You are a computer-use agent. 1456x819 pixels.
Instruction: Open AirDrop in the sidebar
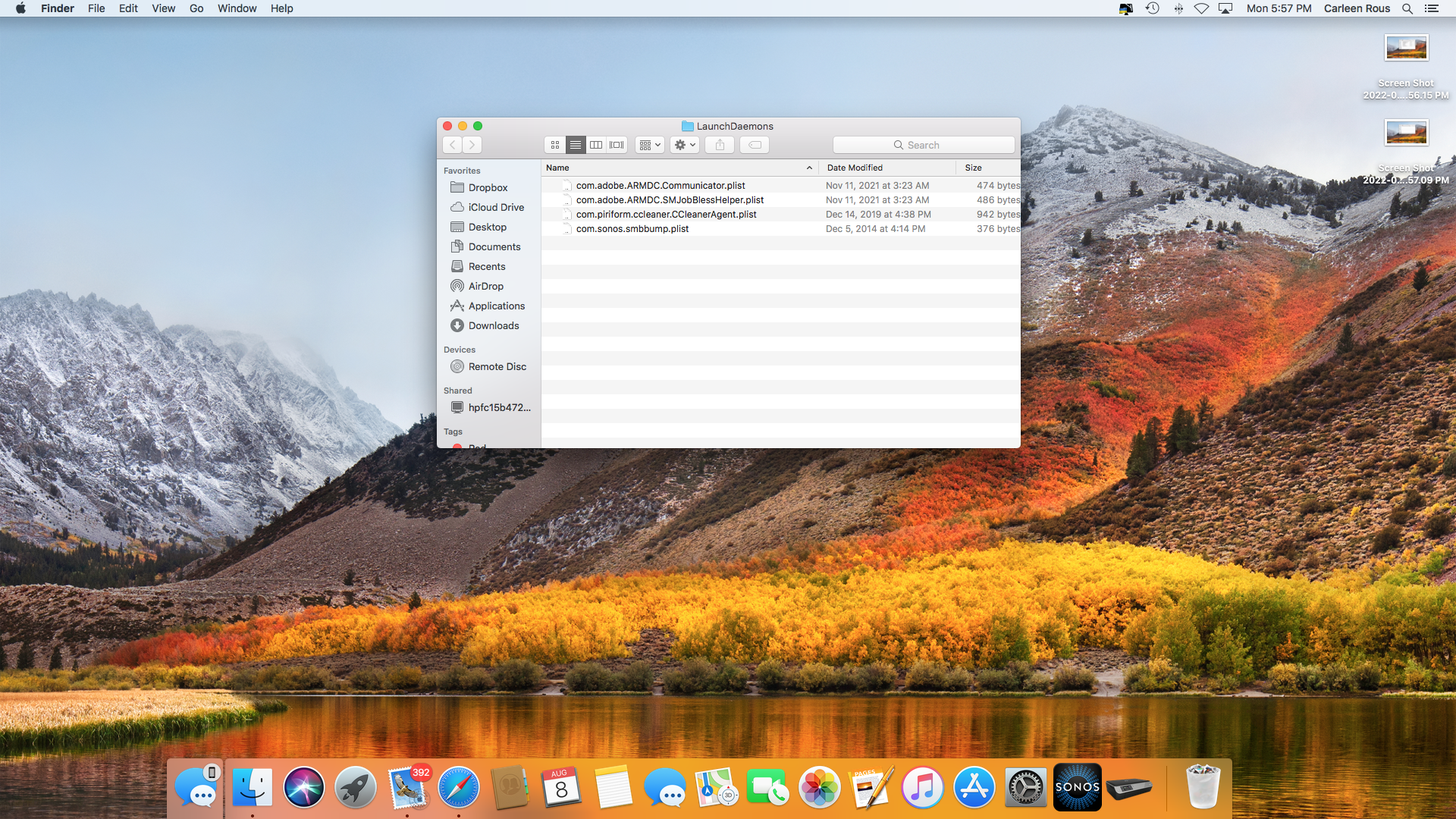(485, 286)
